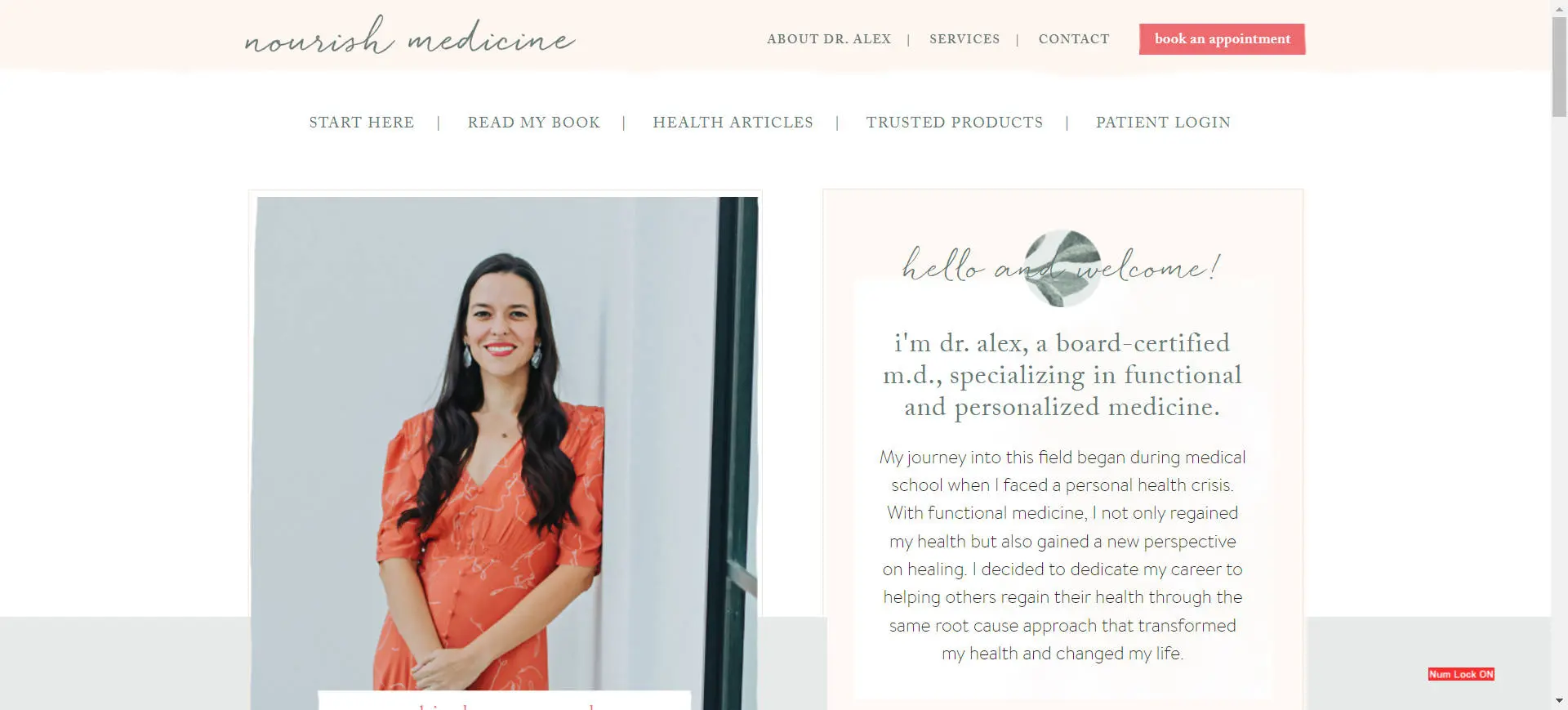Click the white caption box below portrait

[x=504, y=700]
